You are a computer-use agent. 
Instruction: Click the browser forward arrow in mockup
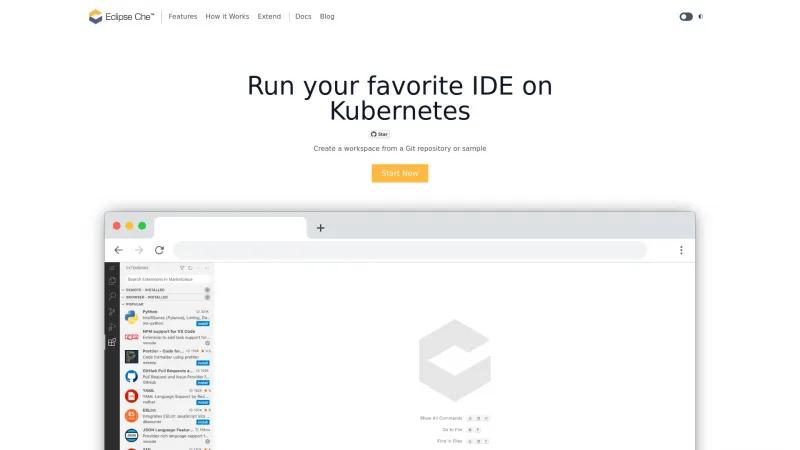click(139, 250)
